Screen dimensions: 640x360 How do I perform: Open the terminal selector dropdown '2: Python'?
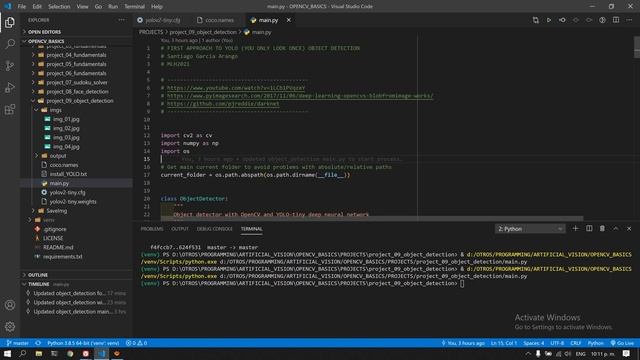click(x=529, y=229)
